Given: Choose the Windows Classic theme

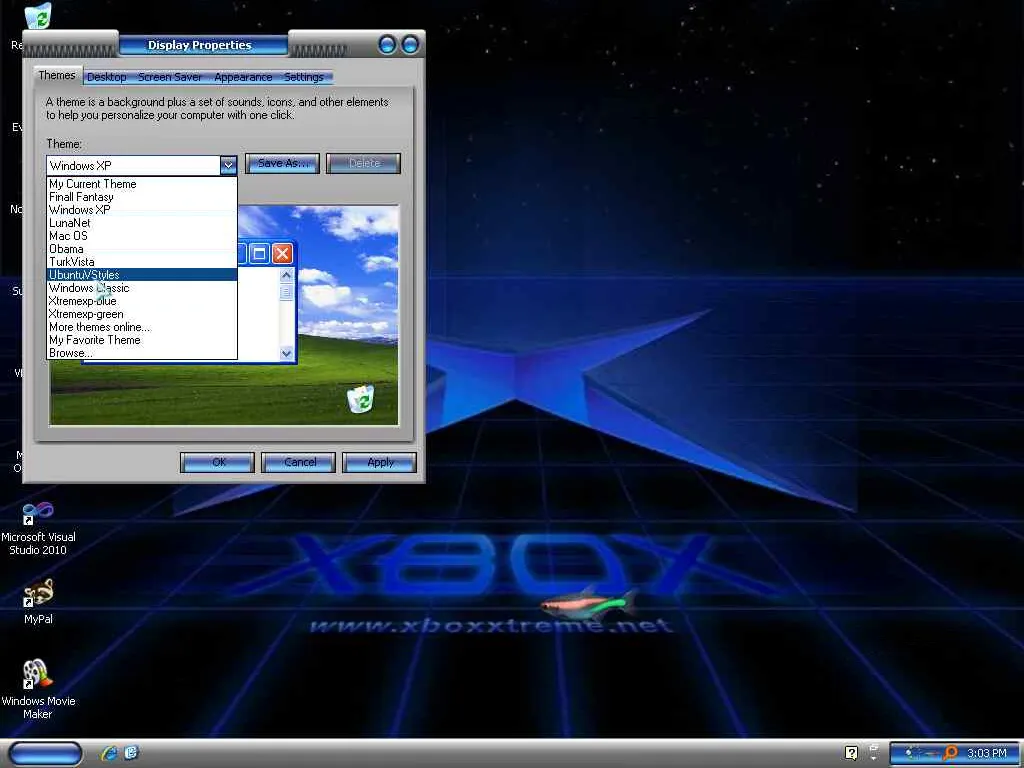Looking at the screenshot, I should tap(142, 288).
